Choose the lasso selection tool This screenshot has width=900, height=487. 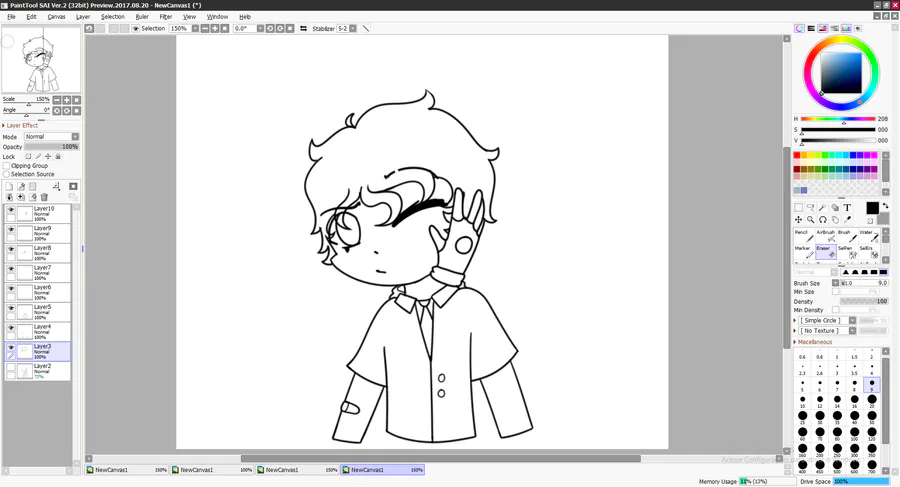pos(810,207)
